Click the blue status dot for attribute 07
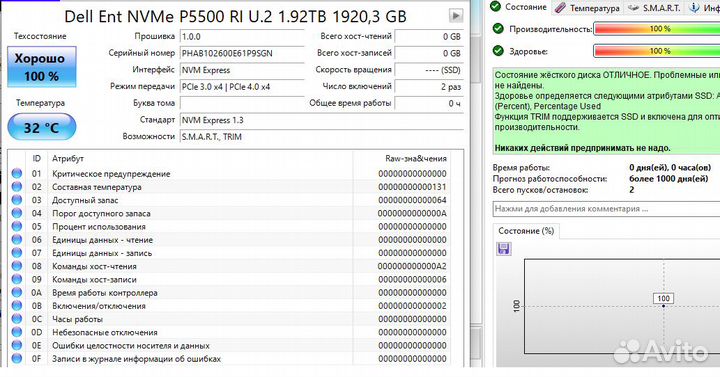Screen dimensions: 720x377 pyautogui.click(x=17, y=253)
